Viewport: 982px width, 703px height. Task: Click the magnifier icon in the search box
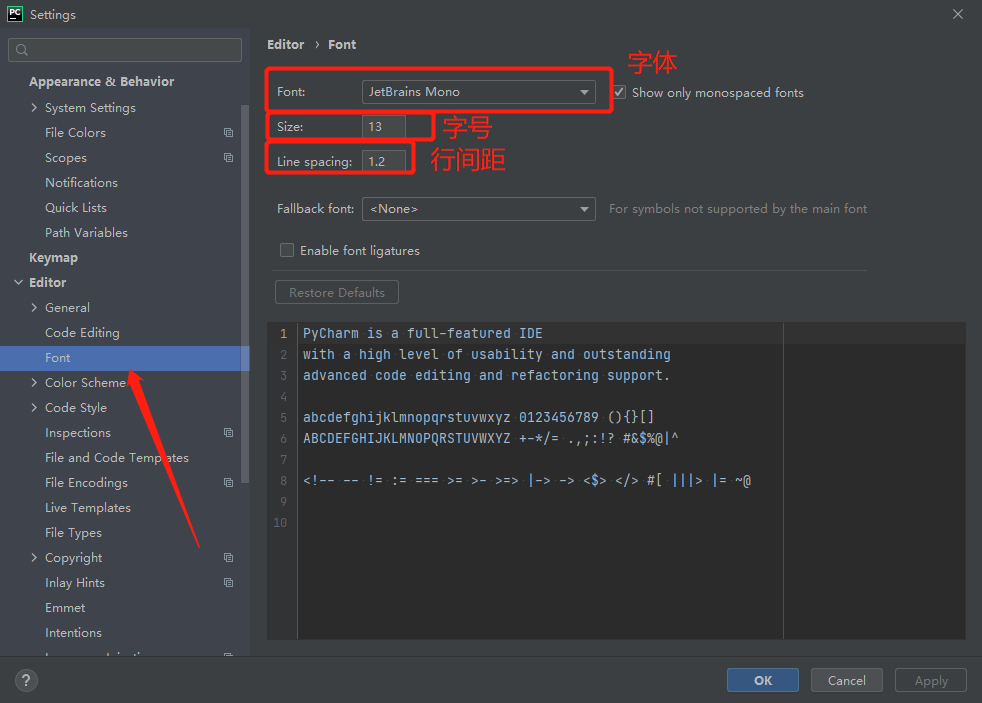[22, 49]
